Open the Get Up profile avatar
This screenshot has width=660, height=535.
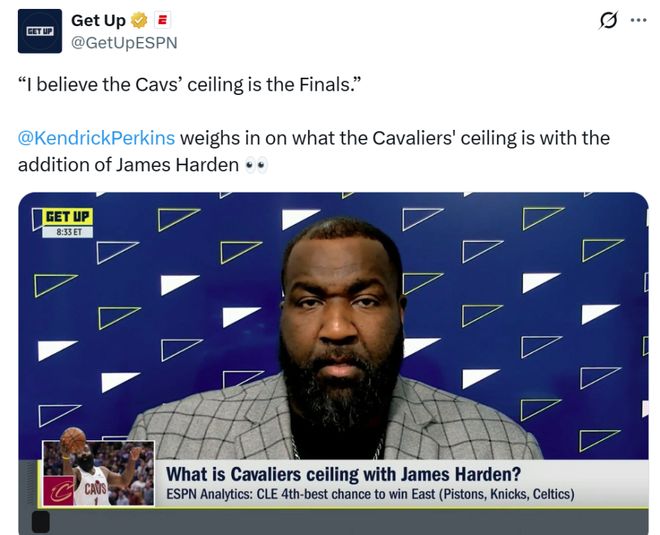(40, 31)
